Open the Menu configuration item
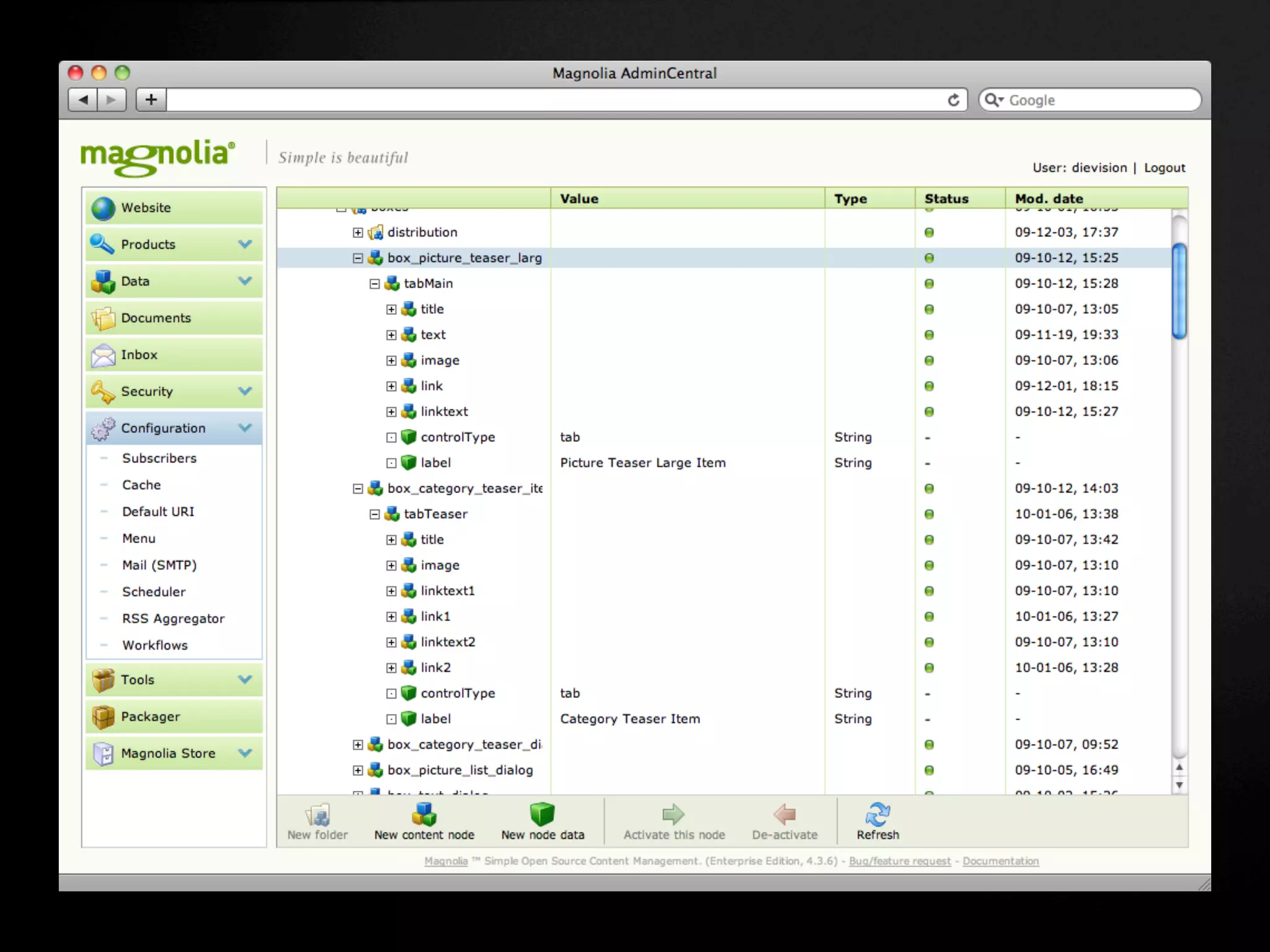 point(139,539)
